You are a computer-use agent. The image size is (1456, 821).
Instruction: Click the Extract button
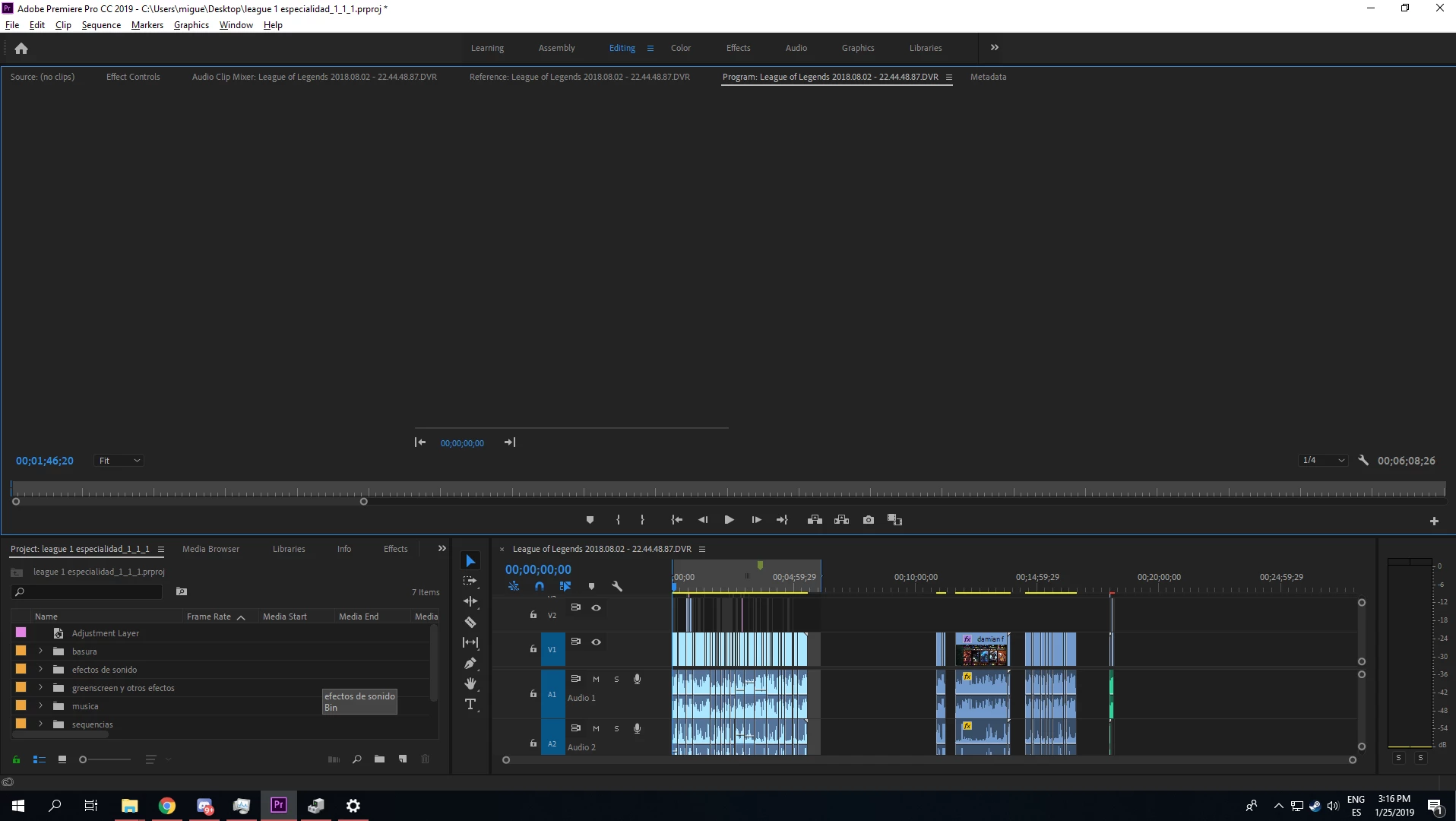[x=841, y=520]
